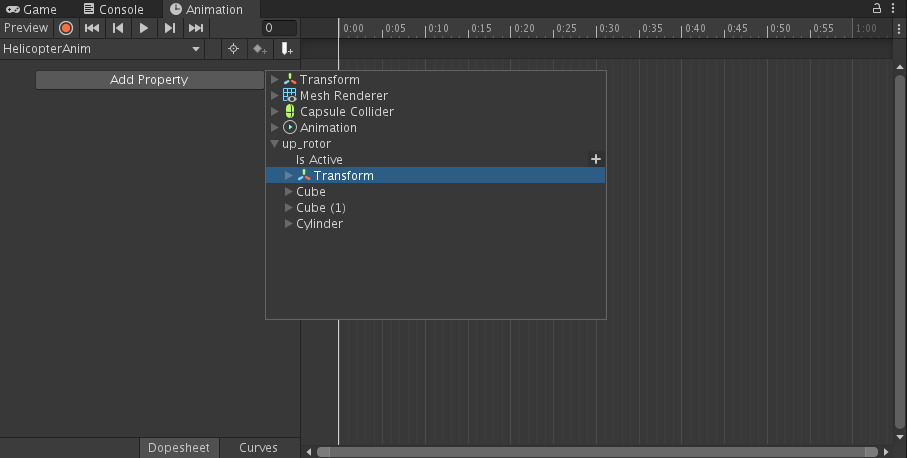Switch to Curves view
907x458 pixels.
pyautogui.click(x=259, y=448)
